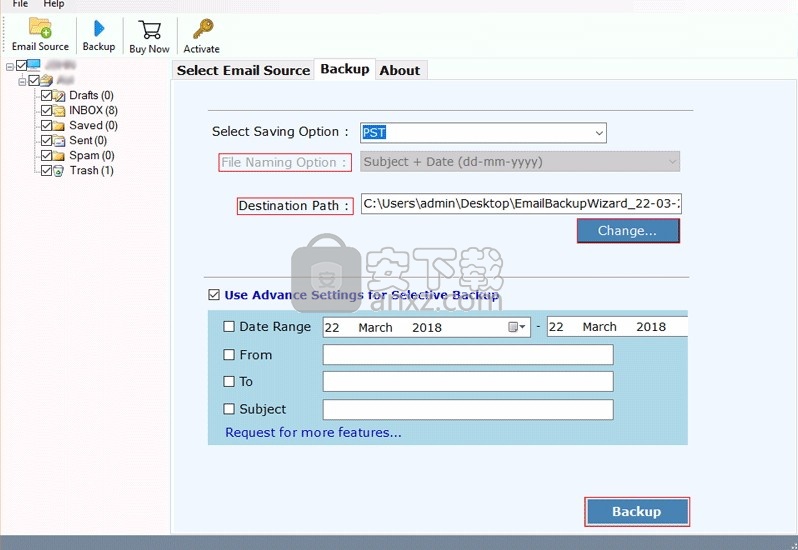This screenshot has width=798, height=550.
Task: Open the Select Saving Option dropdown
Action: point(598,132)
